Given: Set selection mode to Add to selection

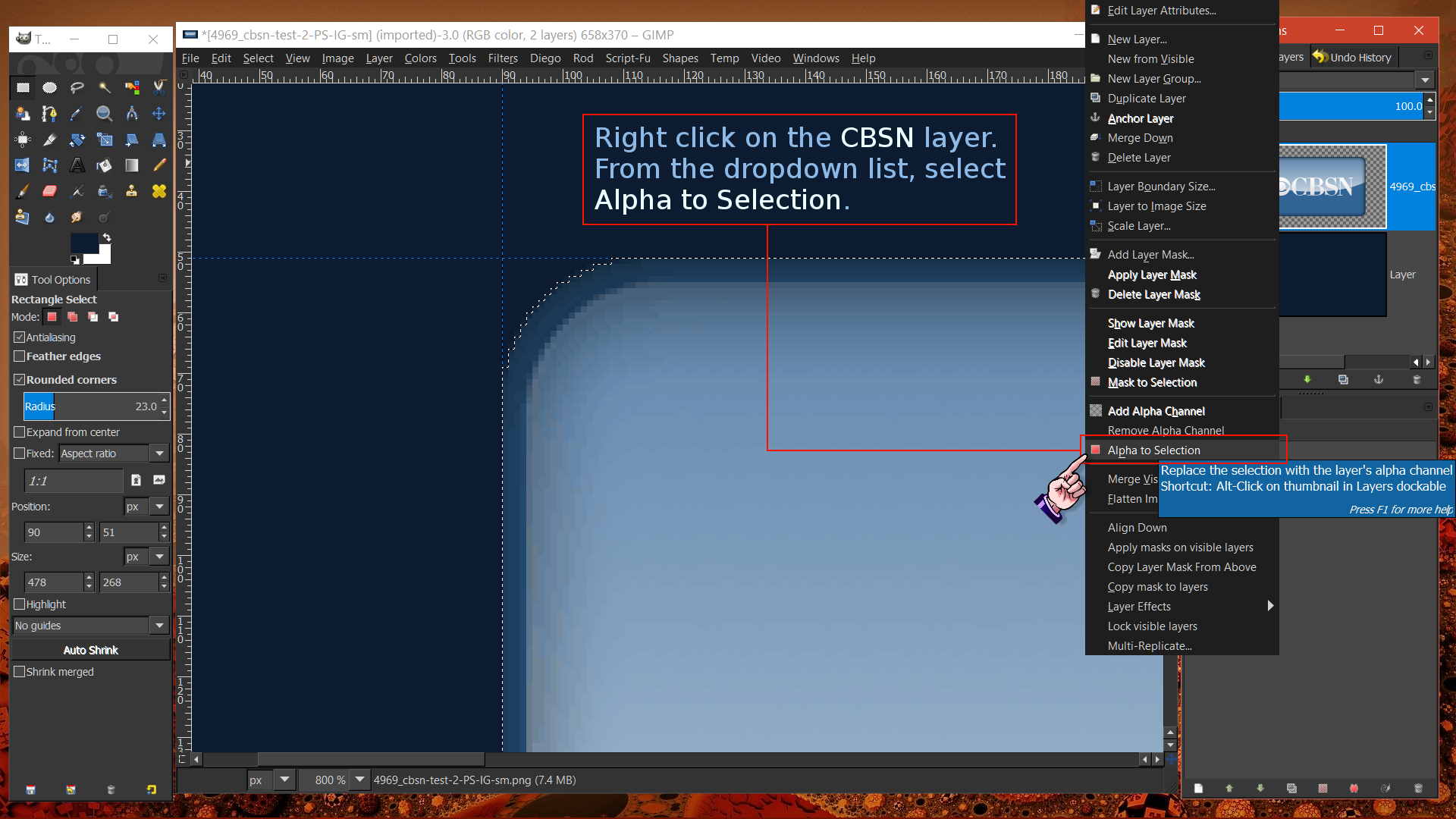Looking at the screenshot, I should point(73,317).
